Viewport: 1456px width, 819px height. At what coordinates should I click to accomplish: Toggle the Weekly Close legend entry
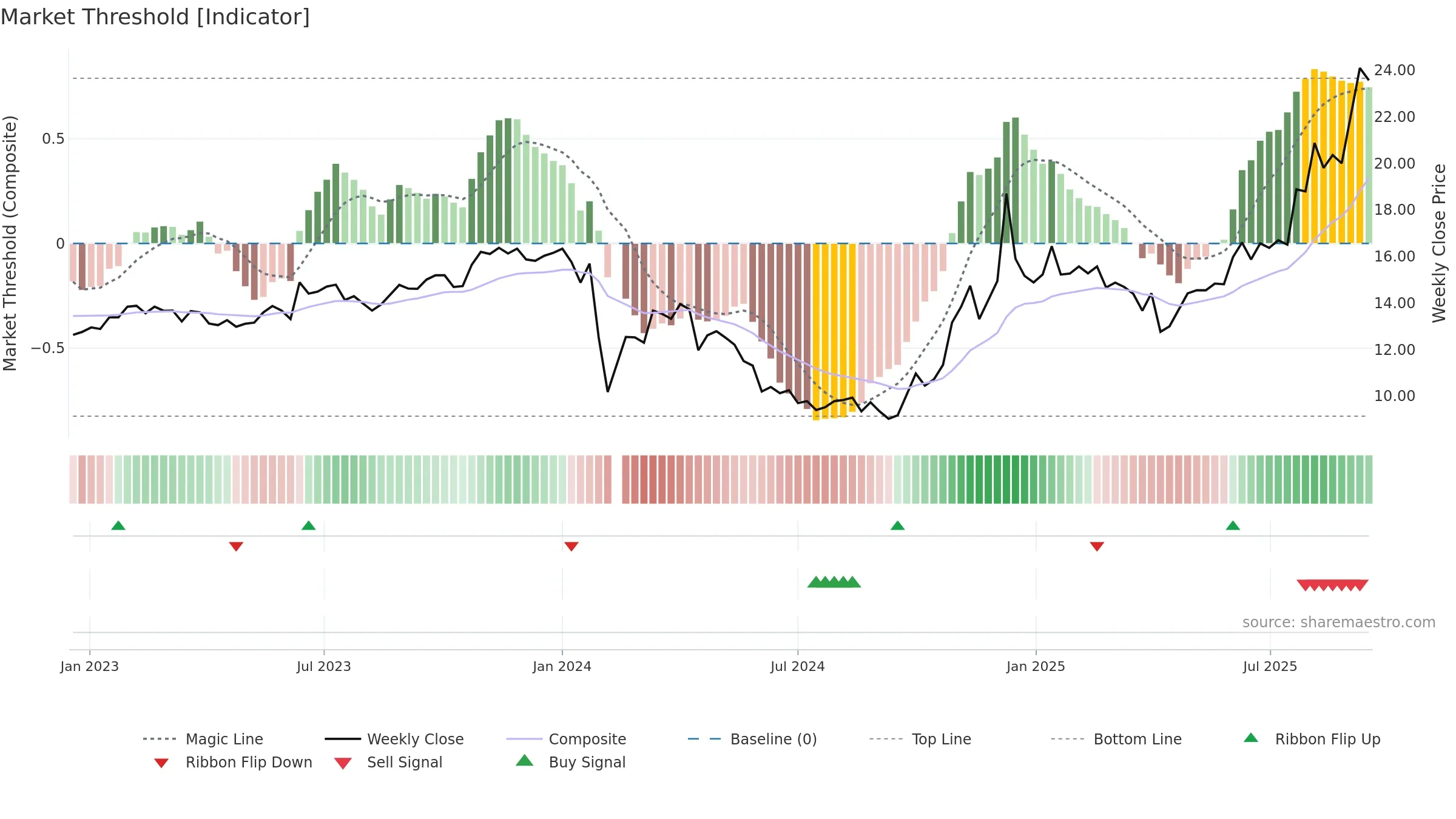(394, 739)
